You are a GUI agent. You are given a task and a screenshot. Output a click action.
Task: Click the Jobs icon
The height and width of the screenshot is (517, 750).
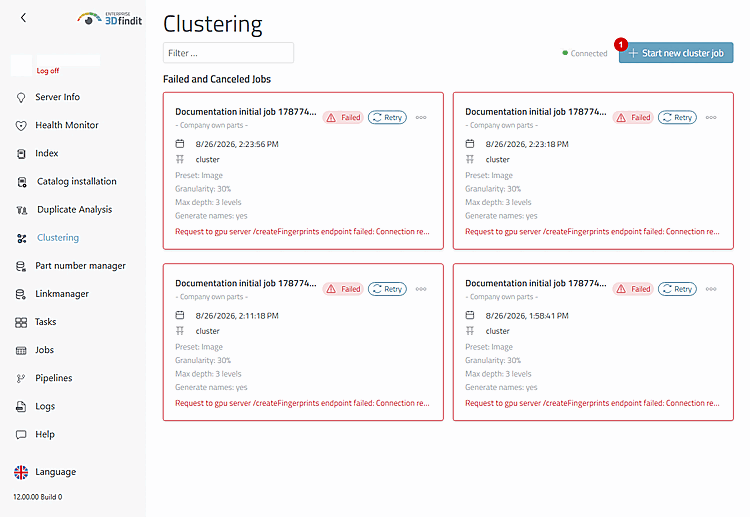coord(21,351)
